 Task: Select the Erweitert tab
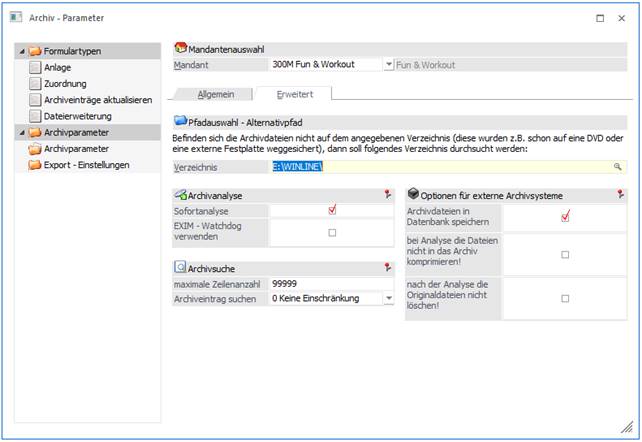click(x=293, y=93)
